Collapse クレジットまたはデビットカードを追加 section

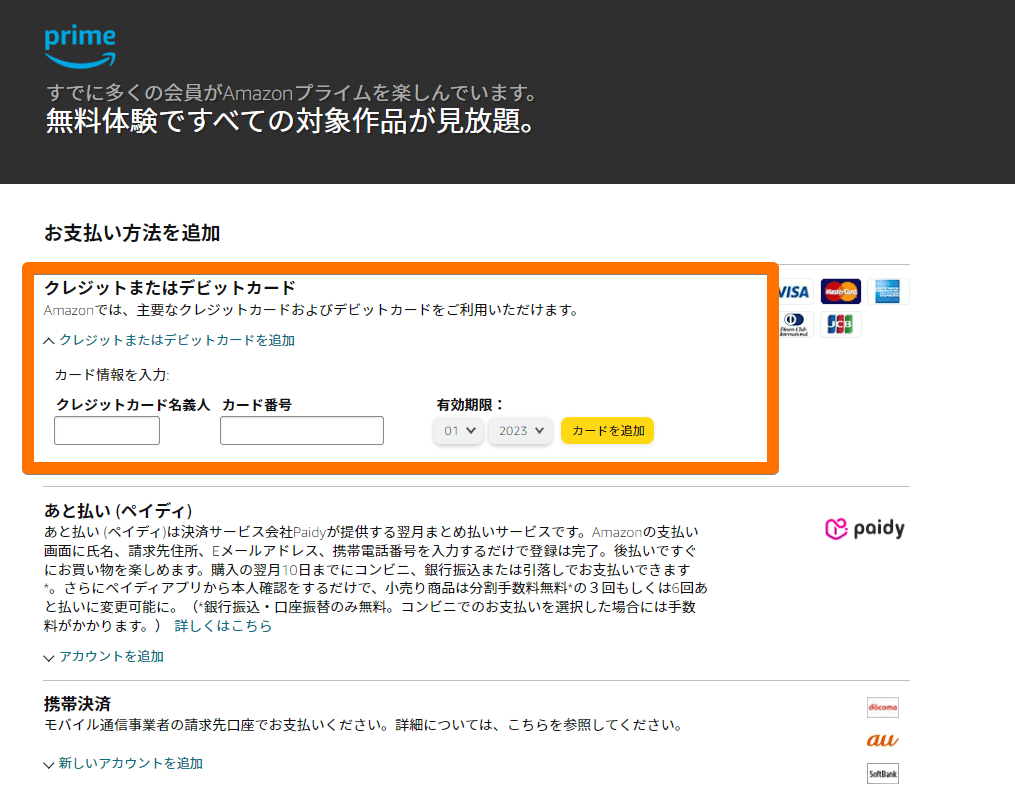pyautogui.click(x=170, y=340)
